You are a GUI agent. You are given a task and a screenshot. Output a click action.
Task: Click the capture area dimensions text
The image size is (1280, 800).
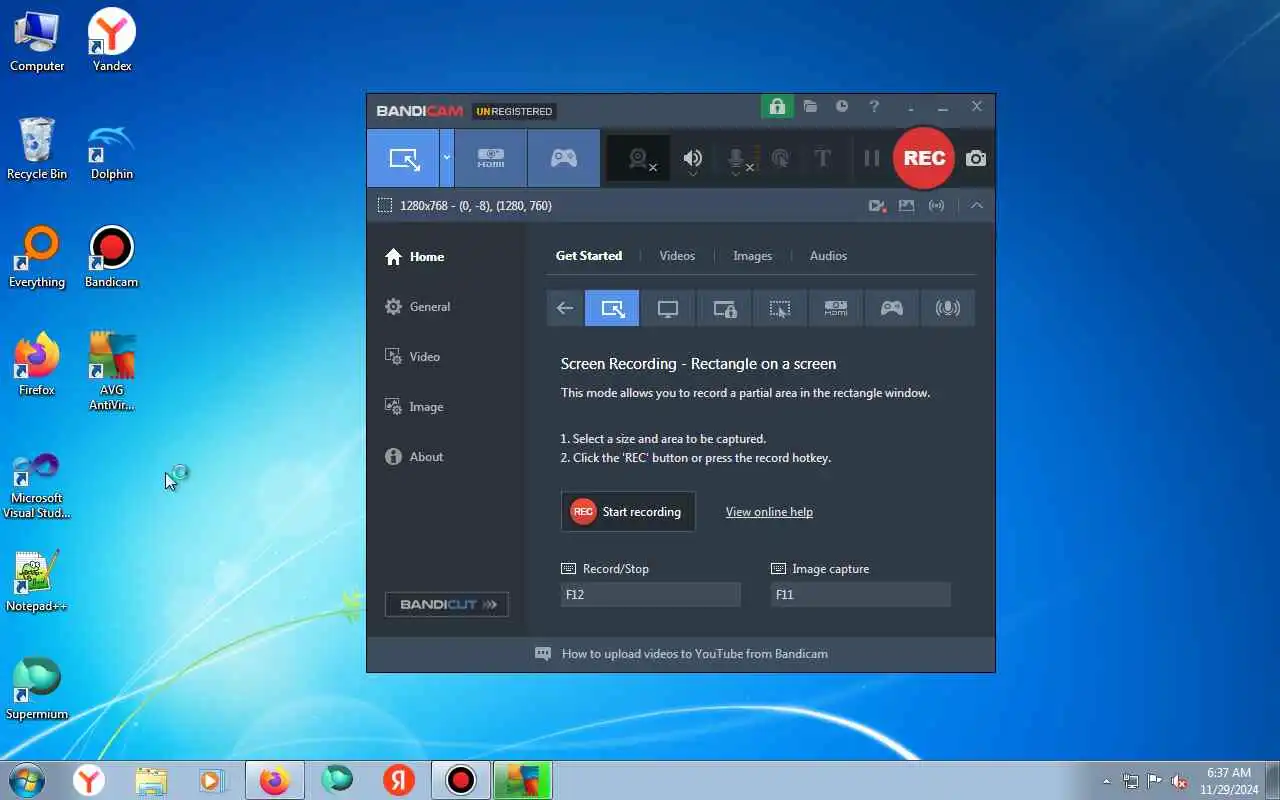[476, 205]
